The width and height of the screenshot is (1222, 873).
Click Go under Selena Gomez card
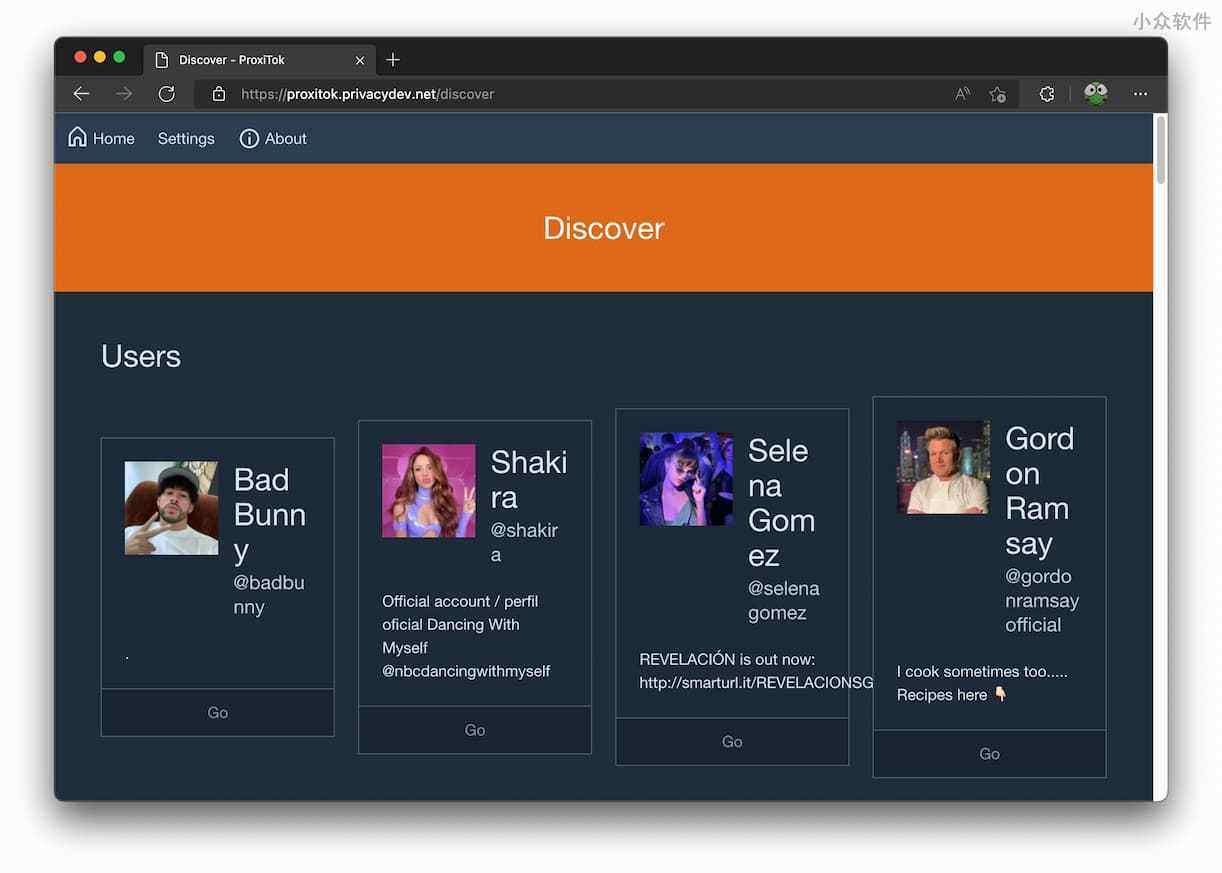732,742
